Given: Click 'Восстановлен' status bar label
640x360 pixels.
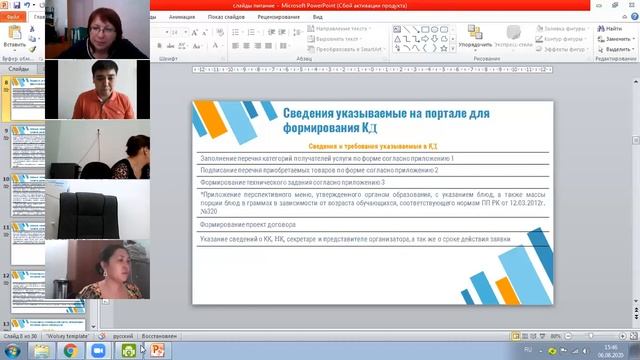Looking at the screenshot, I should tap(159, 336).
